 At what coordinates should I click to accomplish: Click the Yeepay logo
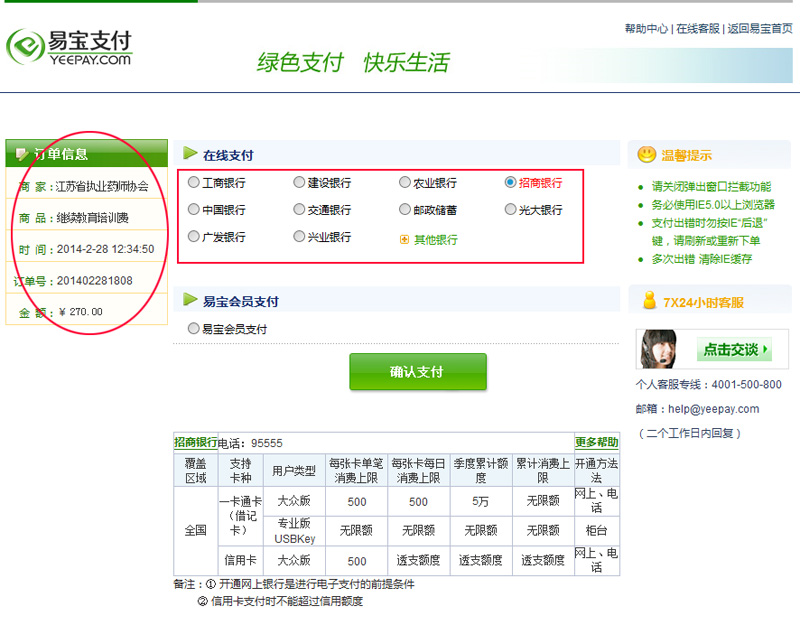[x=69, y=47]
